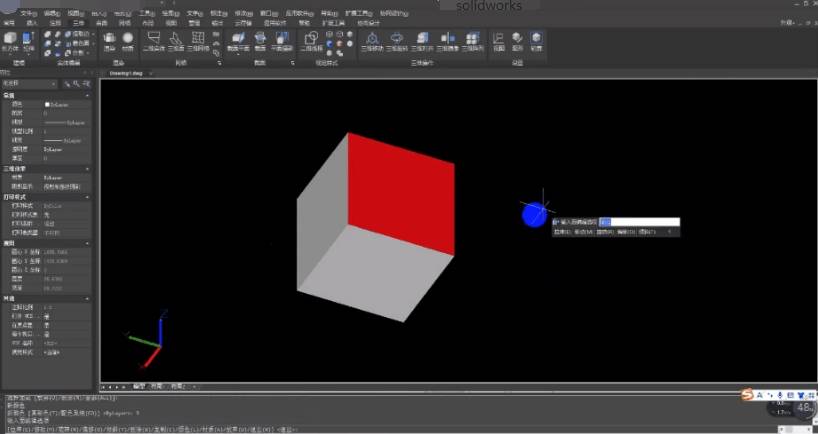Screen dimensions: 818x434
Task: Select the 3D mesh (三维网格) tool
Action: coord(198,41)
